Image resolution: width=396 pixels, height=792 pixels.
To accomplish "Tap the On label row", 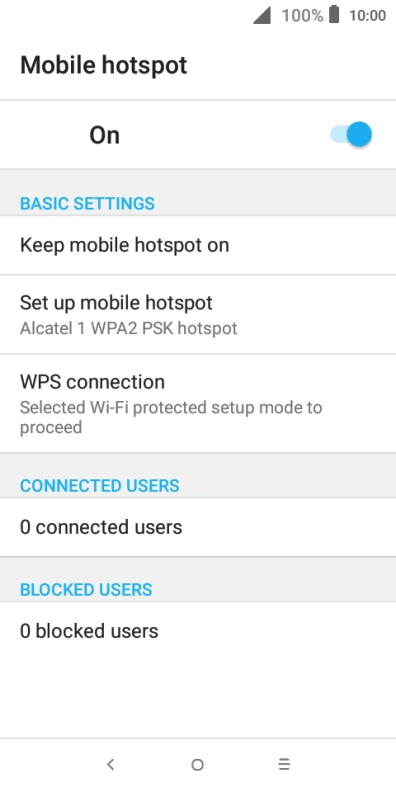I will [198, 135].
